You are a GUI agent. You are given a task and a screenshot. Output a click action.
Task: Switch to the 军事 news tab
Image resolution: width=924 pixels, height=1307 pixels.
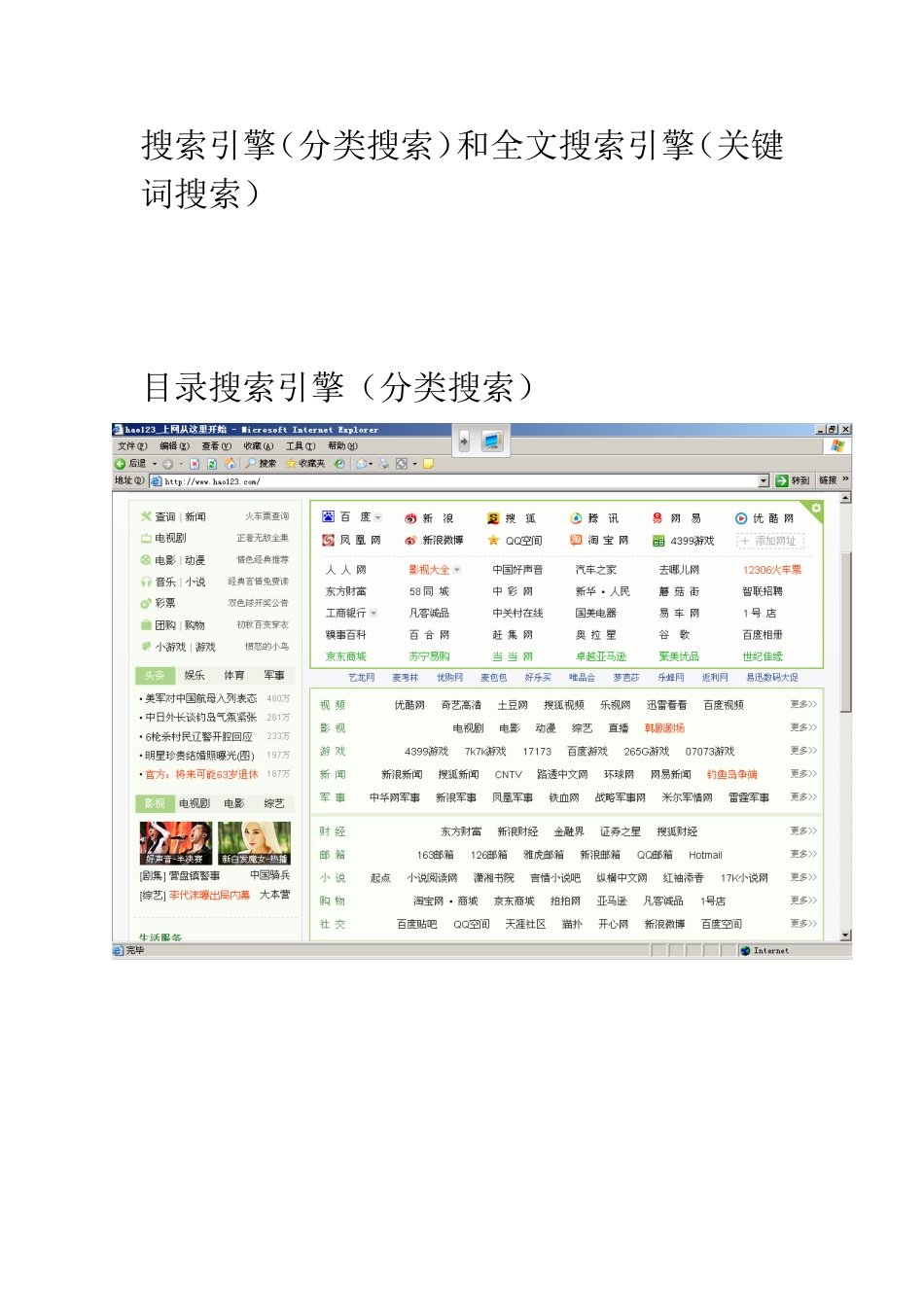coord(274,675)
